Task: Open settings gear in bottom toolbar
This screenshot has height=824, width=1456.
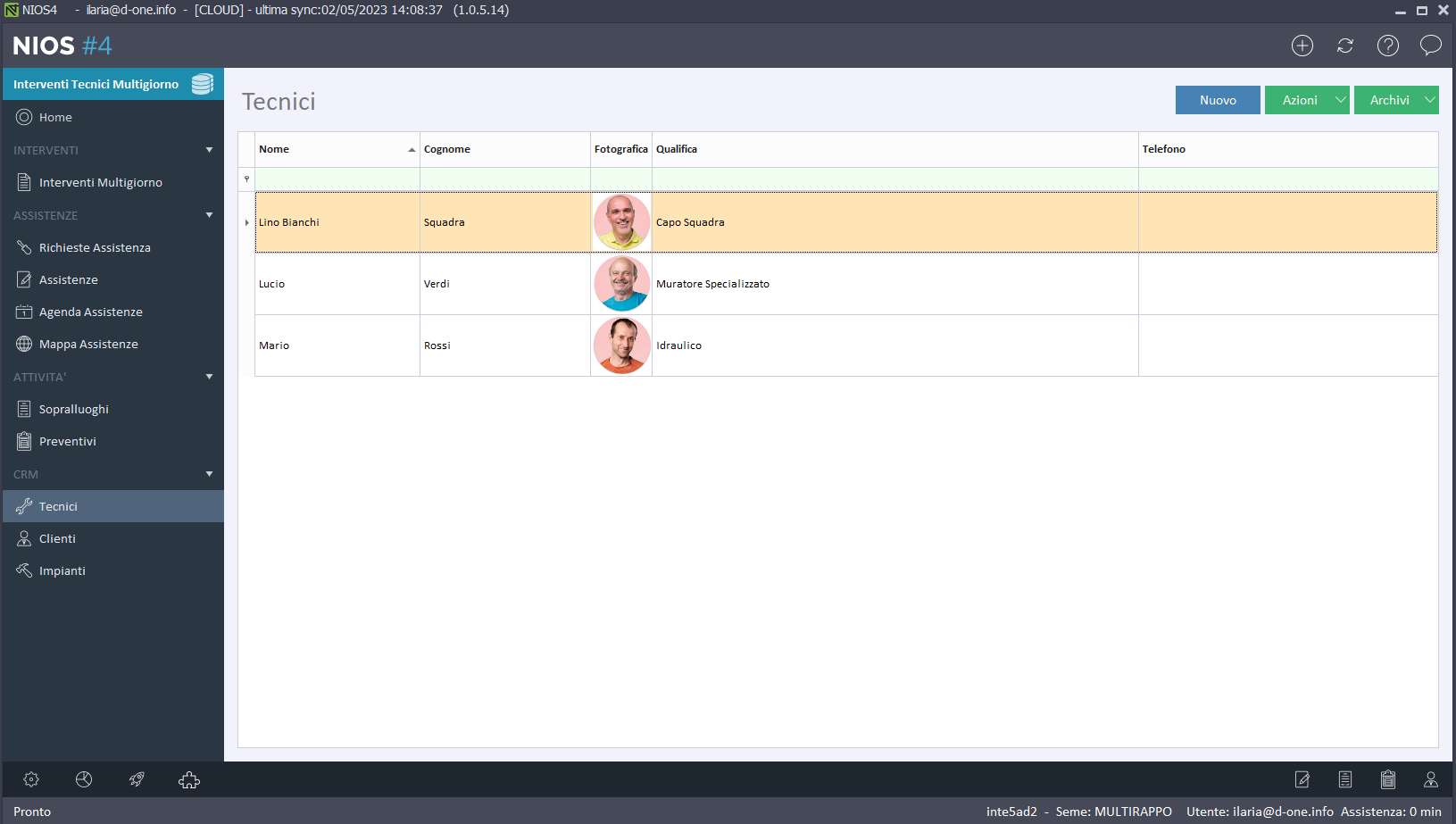Action: click(x=31, y=779)
